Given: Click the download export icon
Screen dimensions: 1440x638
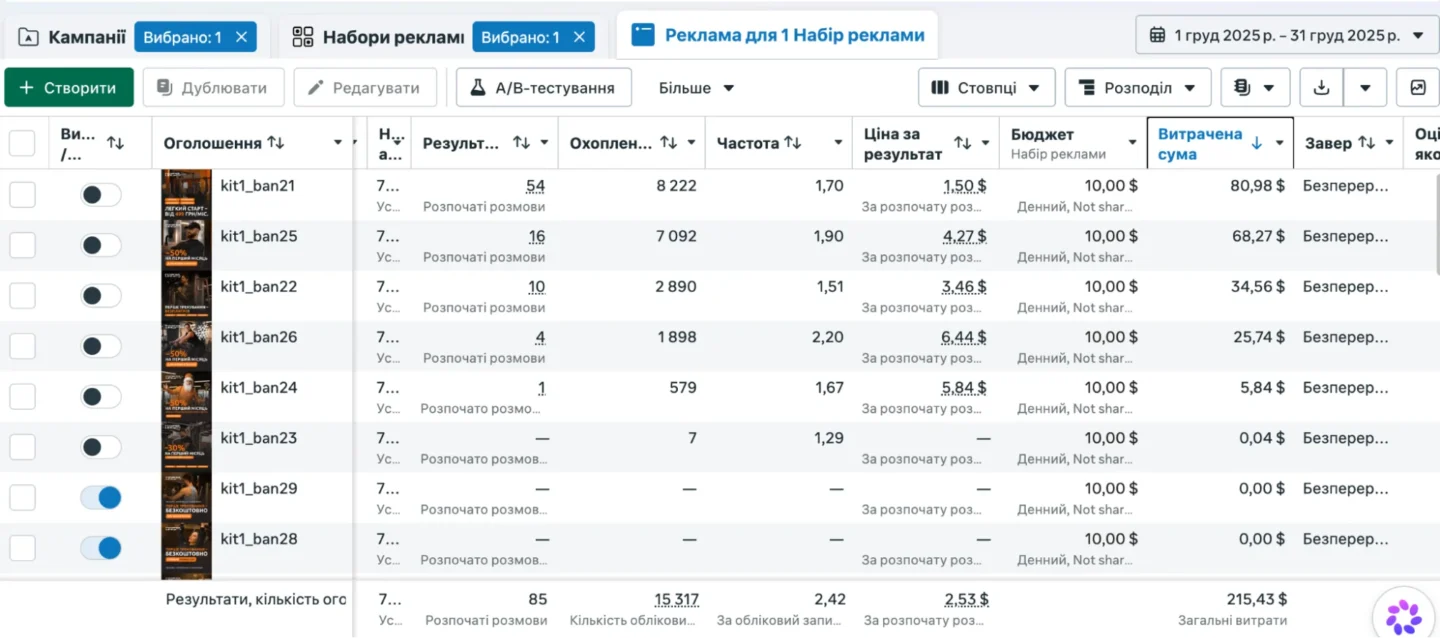Looking at the screenshot, I should pos(1321,88).
